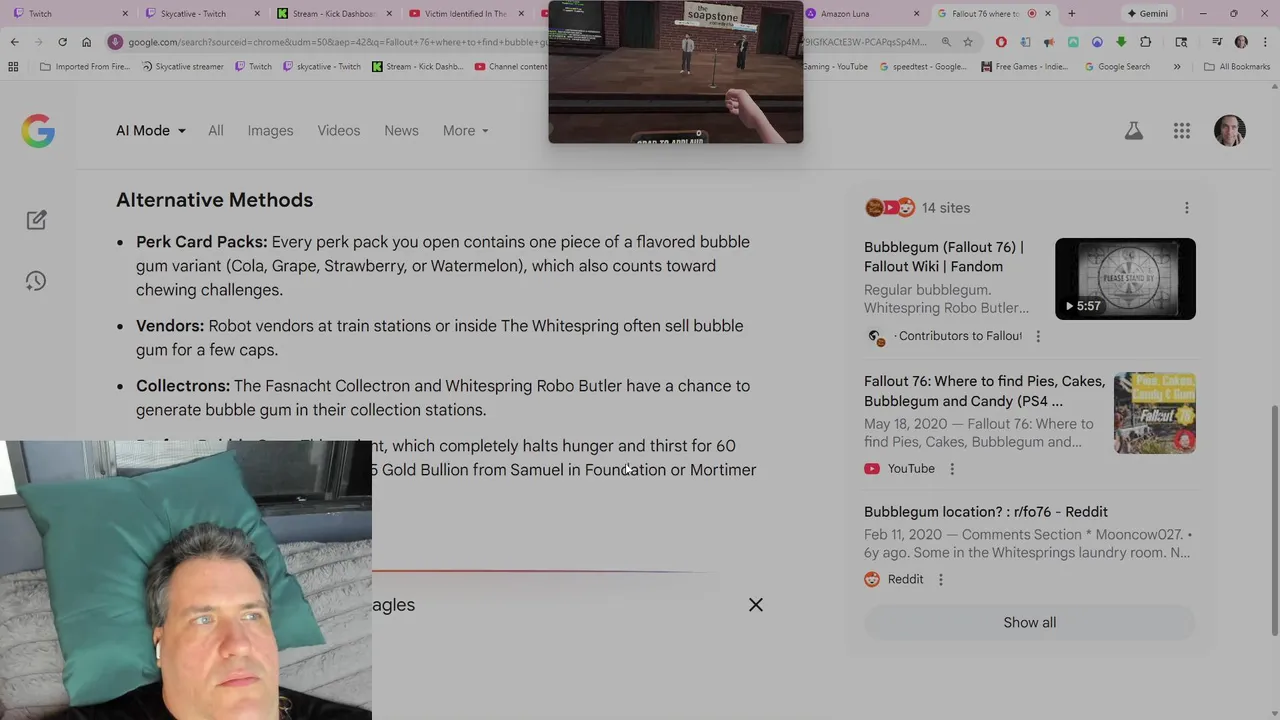Open the search by side panel icon
The image size is (1280, 720).
tap(1182, 42)
